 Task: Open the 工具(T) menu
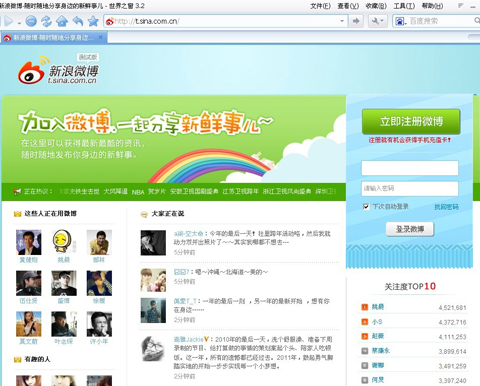404,6
